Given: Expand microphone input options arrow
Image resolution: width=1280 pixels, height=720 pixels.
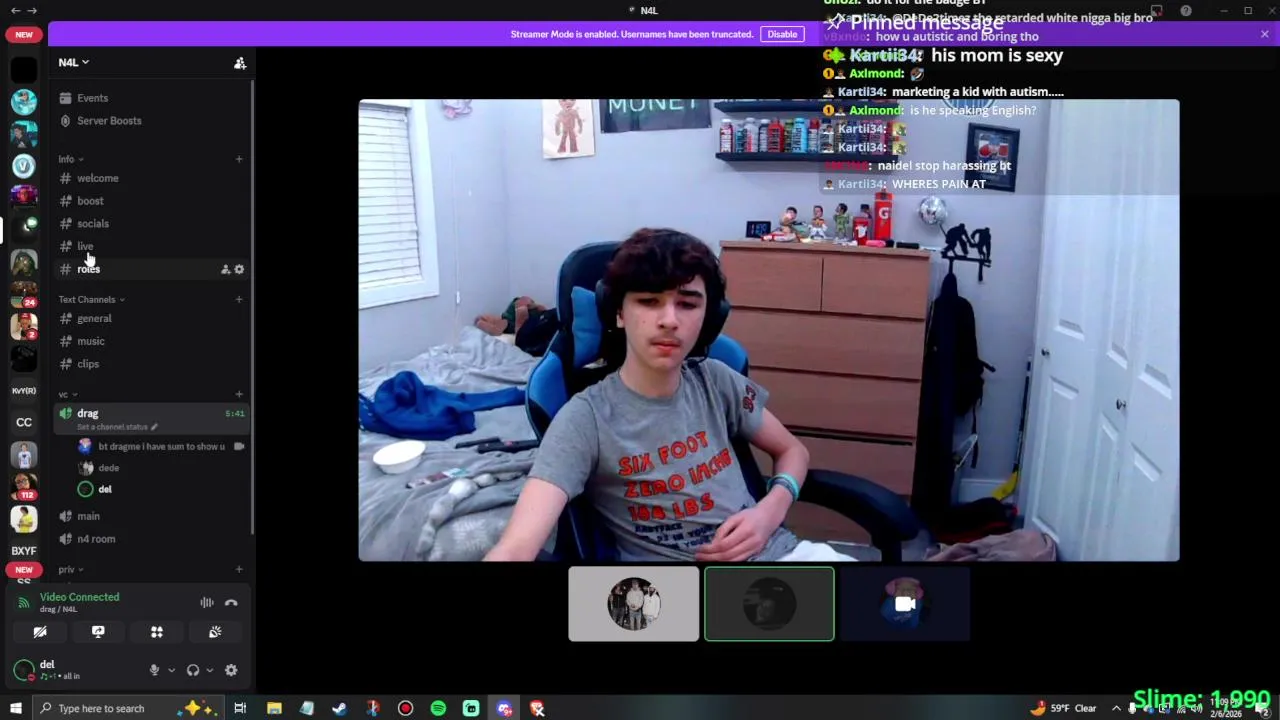Looking at the screenshot, I should pos(171,670).
